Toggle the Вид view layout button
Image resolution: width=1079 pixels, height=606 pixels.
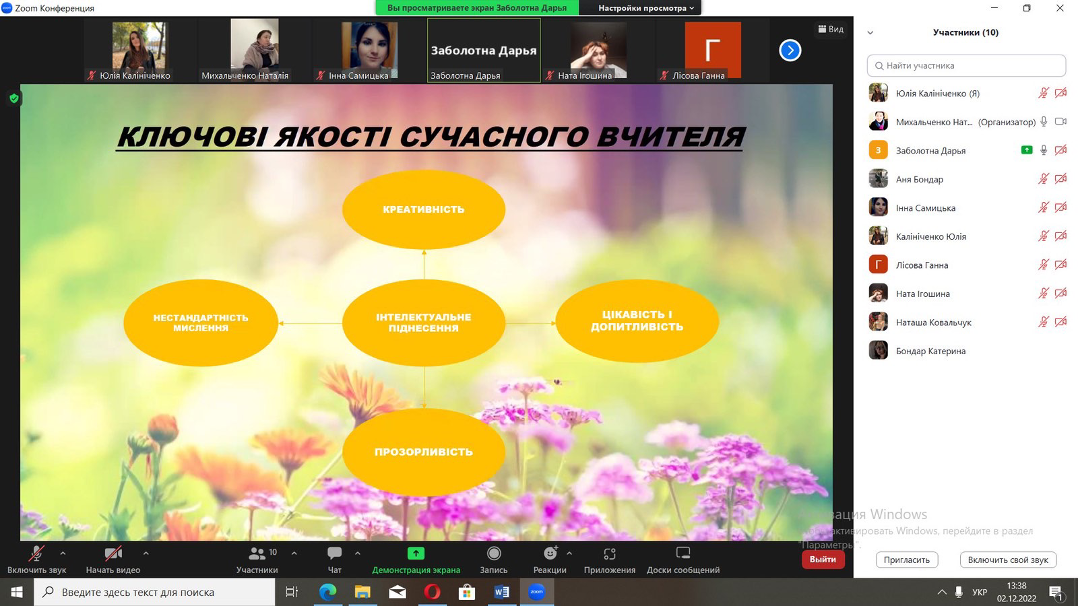click(x=831, y=29)
